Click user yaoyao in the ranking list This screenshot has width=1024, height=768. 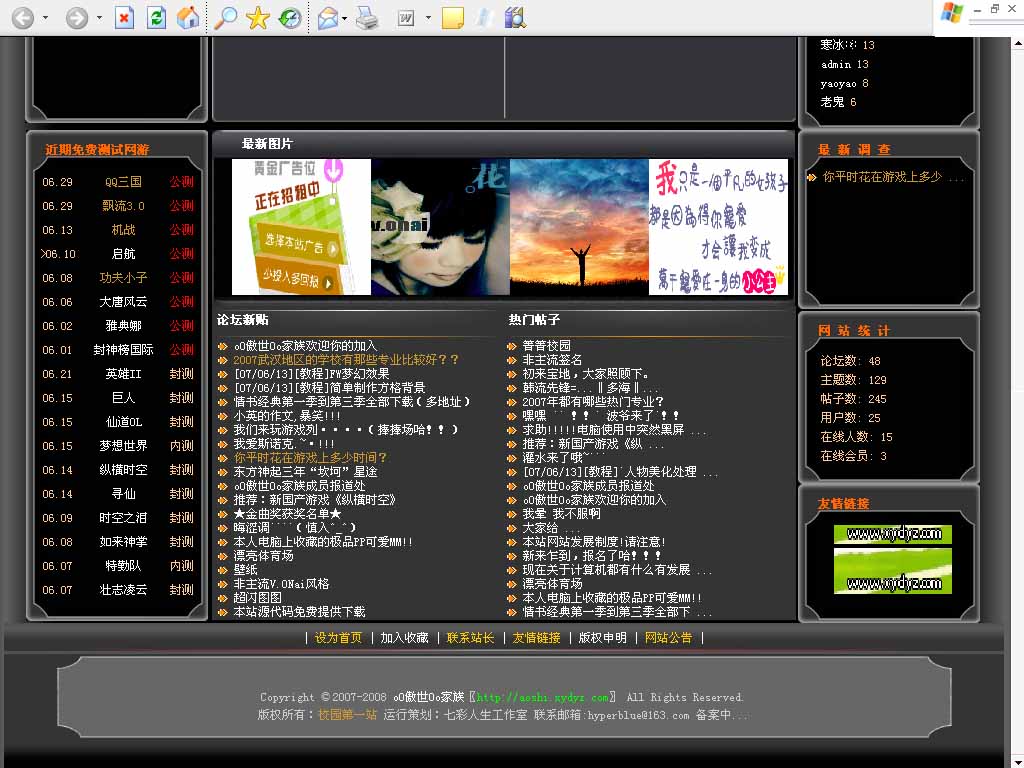pos(839,83)
